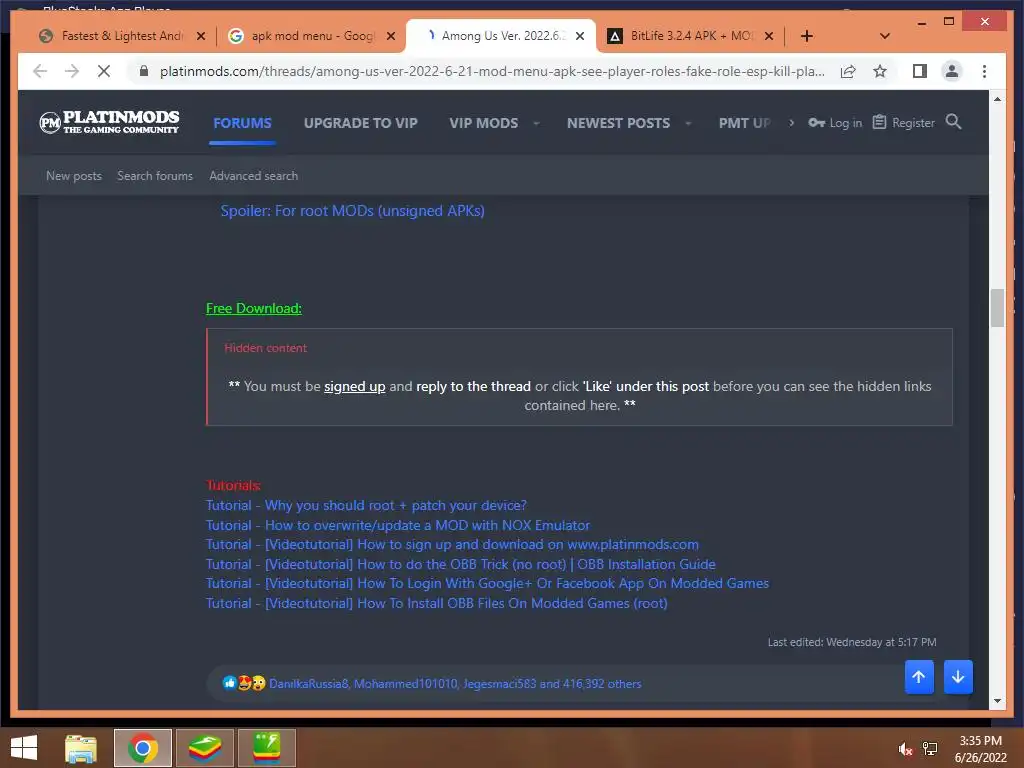Jump to bottom with down arrow button
The height and width of the screenshot is (768, 1024).
tap(958, 677)
